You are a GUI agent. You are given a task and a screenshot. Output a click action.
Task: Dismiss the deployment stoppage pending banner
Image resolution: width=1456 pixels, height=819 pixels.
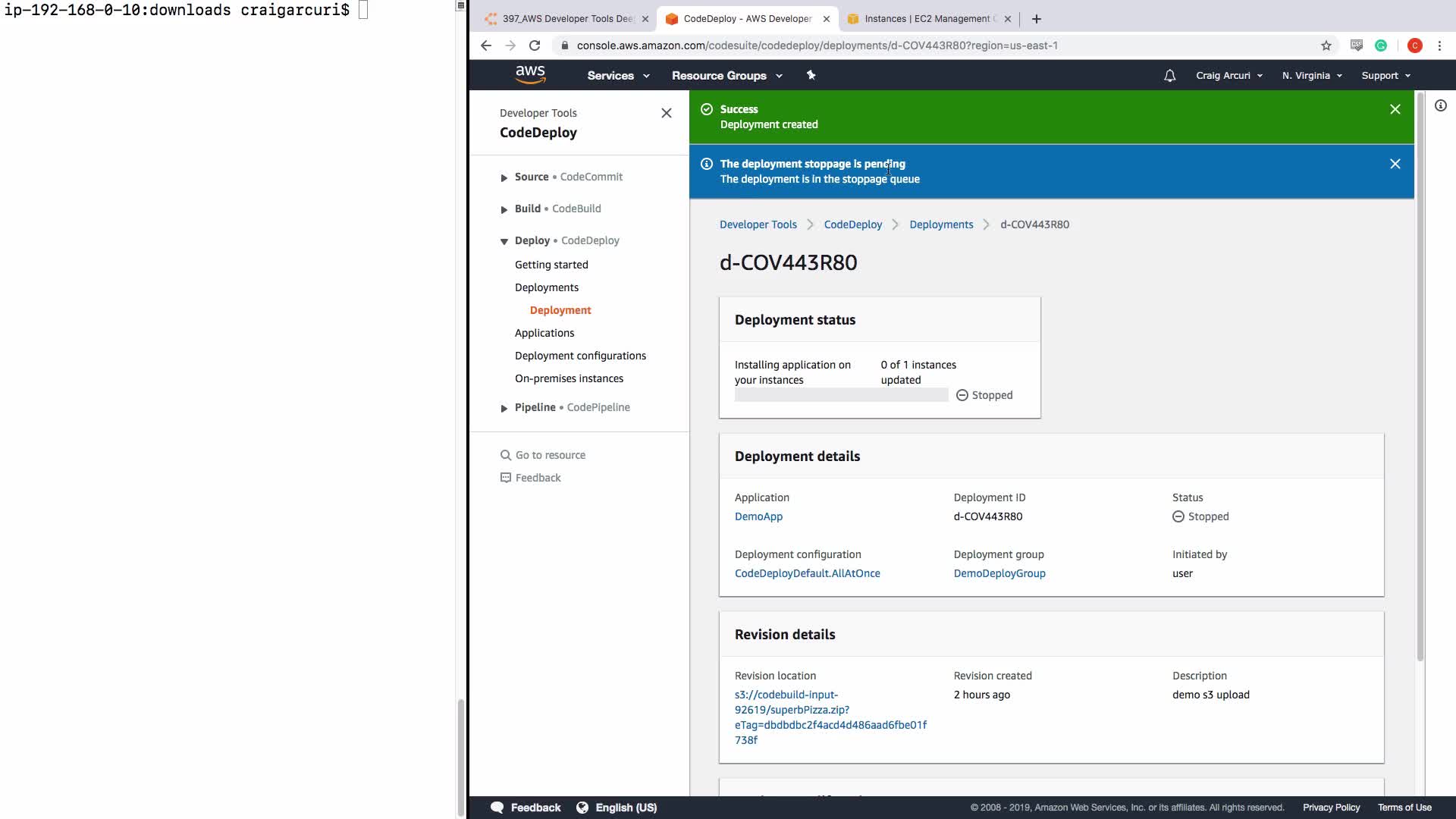1395,164
